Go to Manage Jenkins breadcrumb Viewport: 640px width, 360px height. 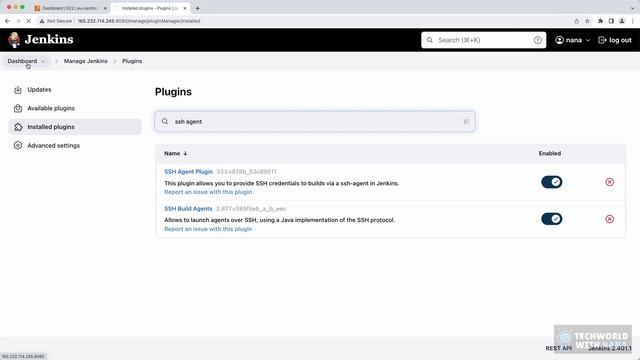86,61
